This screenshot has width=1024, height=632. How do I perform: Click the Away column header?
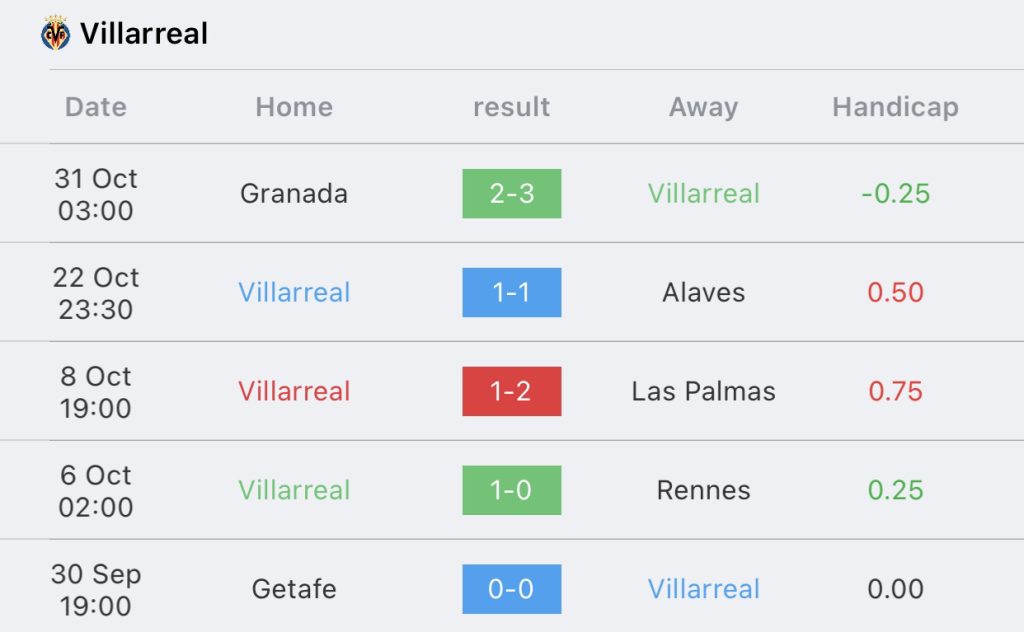click(x=703, y=107)
